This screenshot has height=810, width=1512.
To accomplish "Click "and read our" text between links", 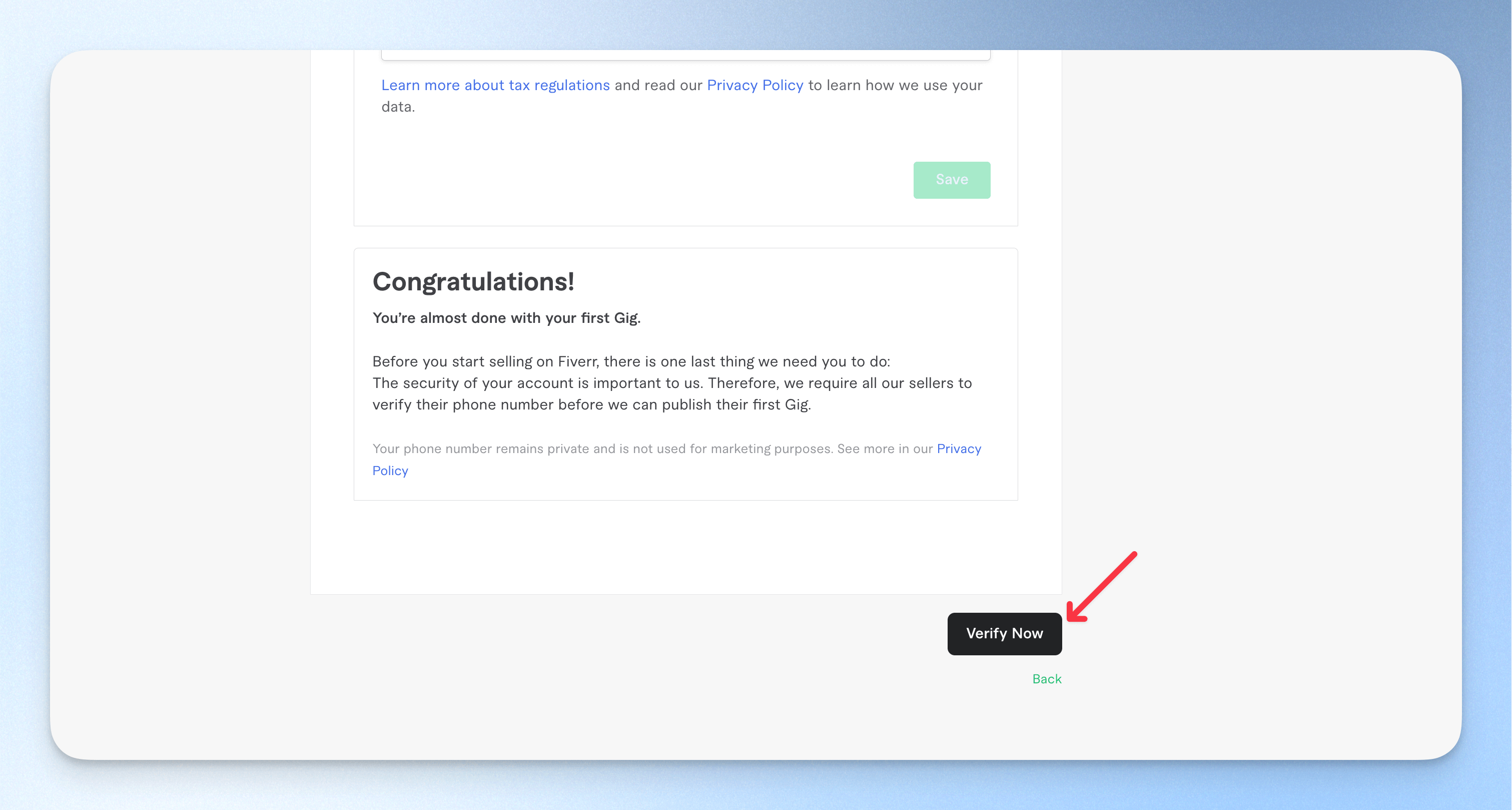I will pos(658,86).
